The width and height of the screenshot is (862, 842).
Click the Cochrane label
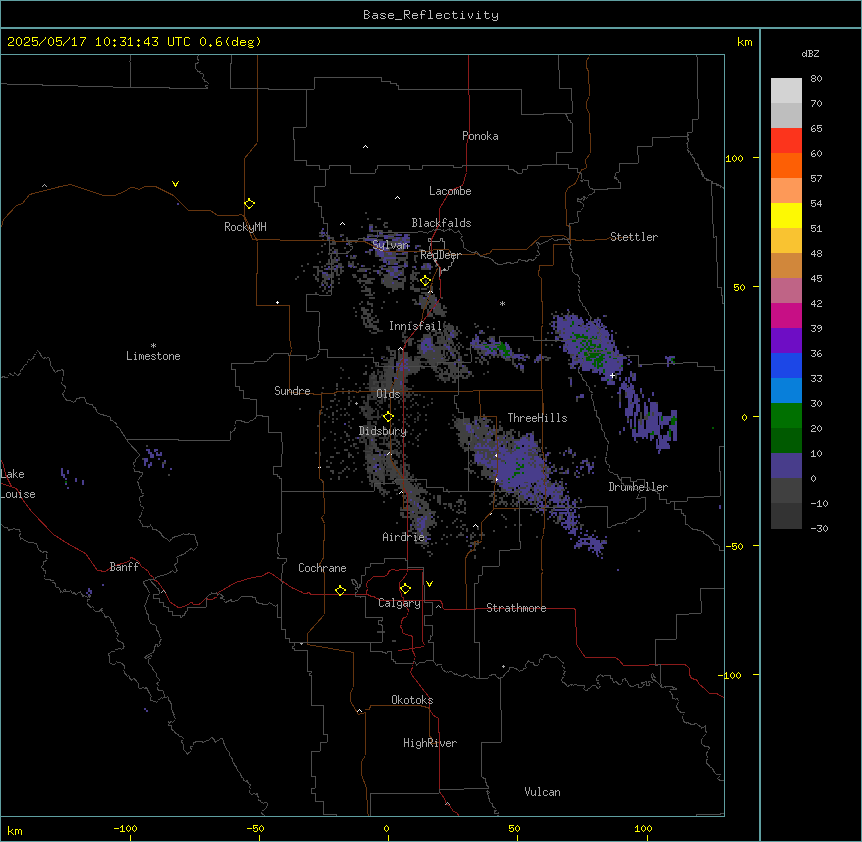322,568
